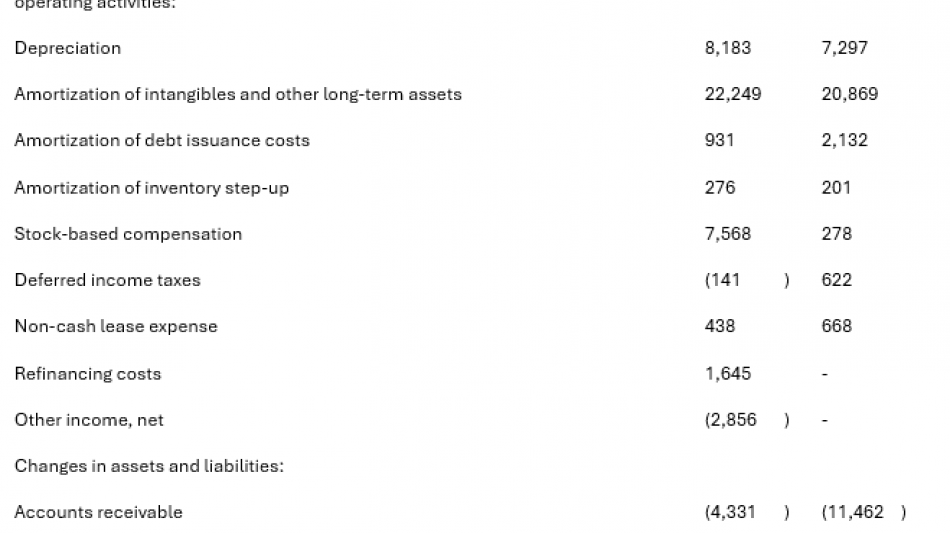Click the 22,249 amortization value
Screen dimensions: 950x533
[x=732, y=94]
